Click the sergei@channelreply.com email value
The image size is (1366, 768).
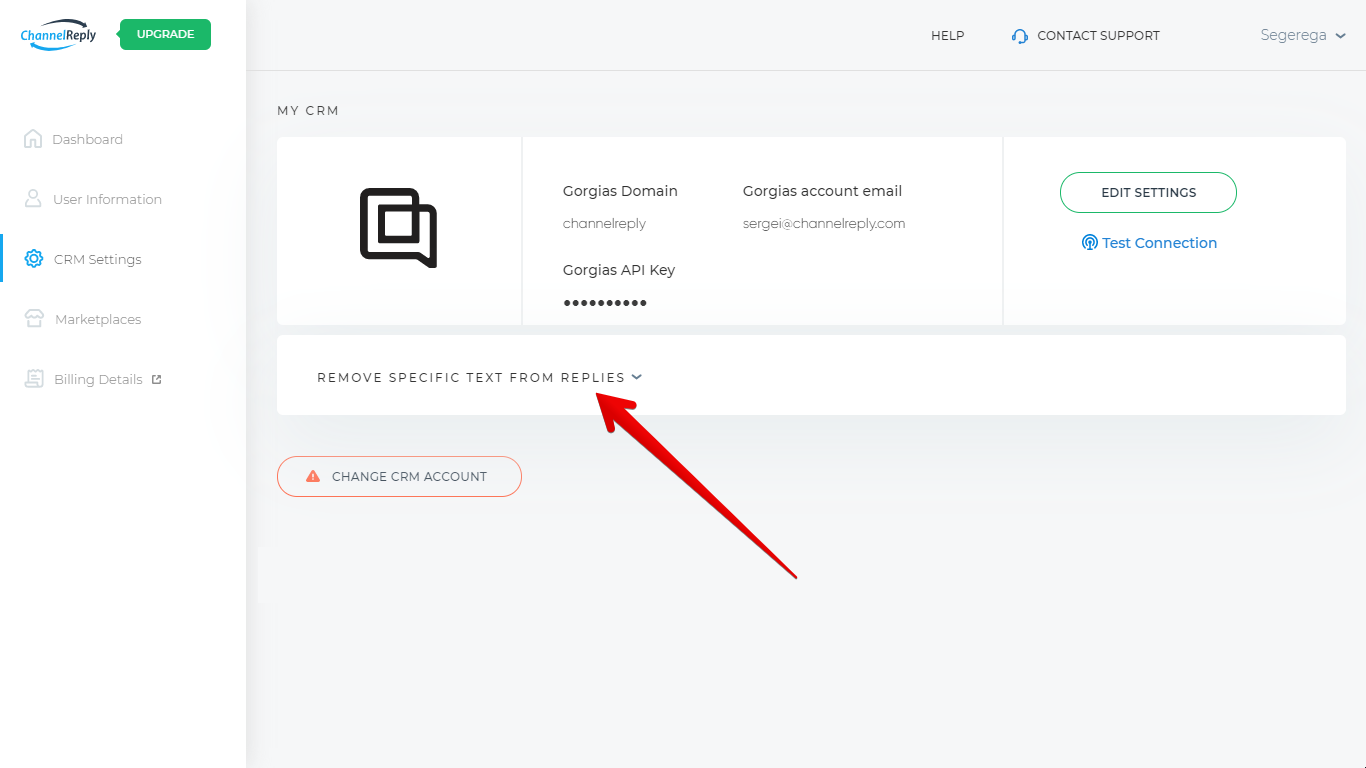click(x=824, y=224)
